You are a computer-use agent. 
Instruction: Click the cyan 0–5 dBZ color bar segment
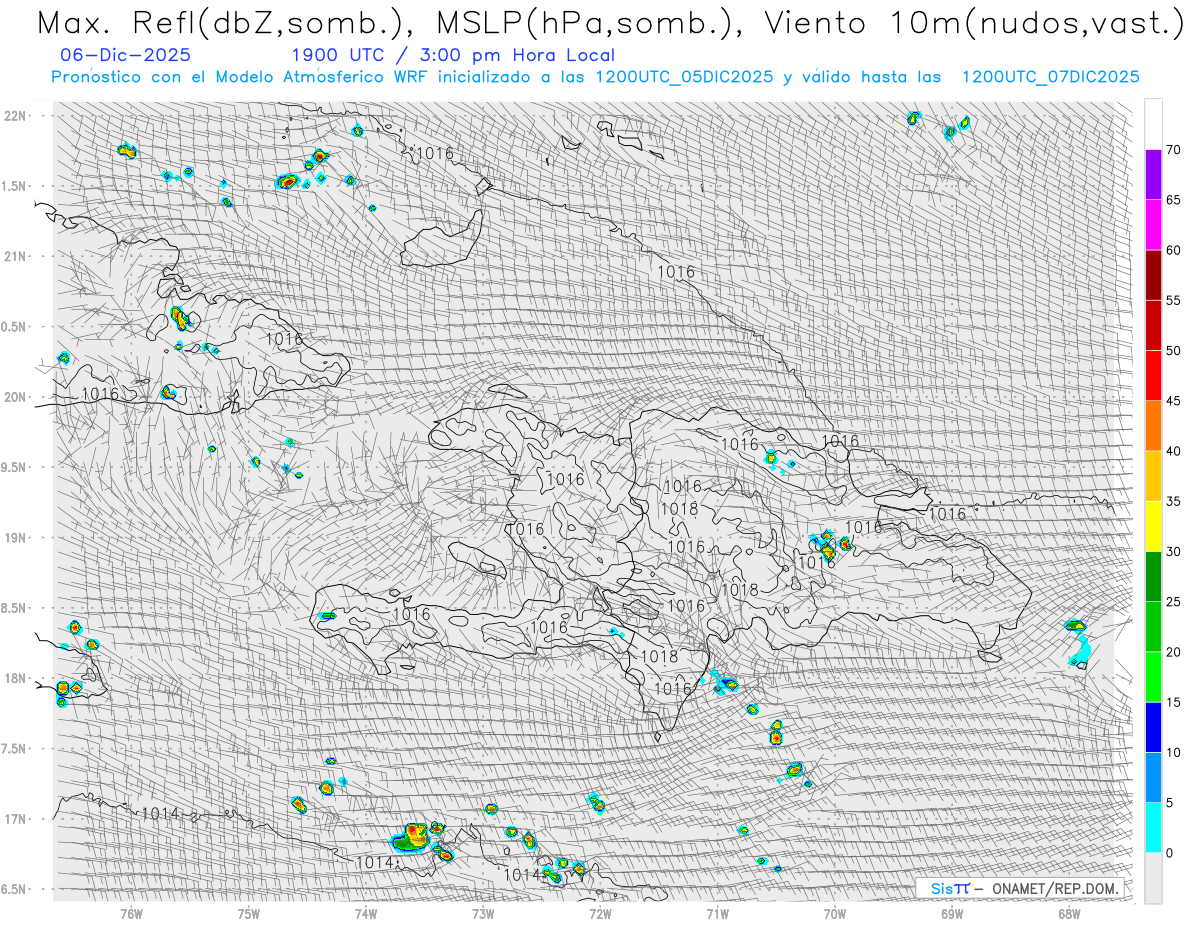pos(1153,827)
